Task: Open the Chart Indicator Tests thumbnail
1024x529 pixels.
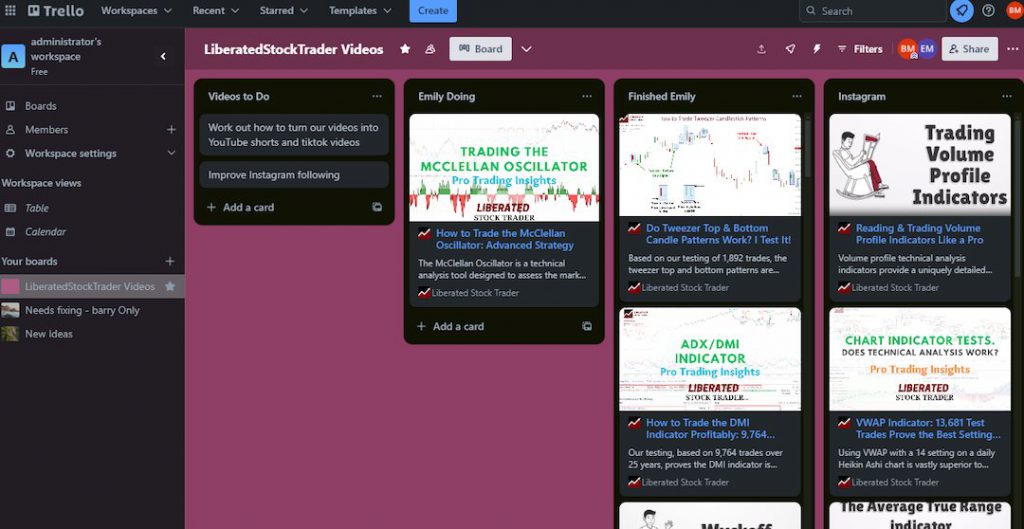Action: click(x=920, y=359)
